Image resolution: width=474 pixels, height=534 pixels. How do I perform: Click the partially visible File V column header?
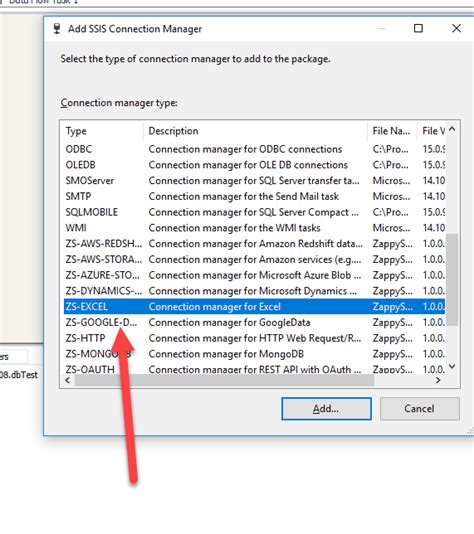(432, 131)
